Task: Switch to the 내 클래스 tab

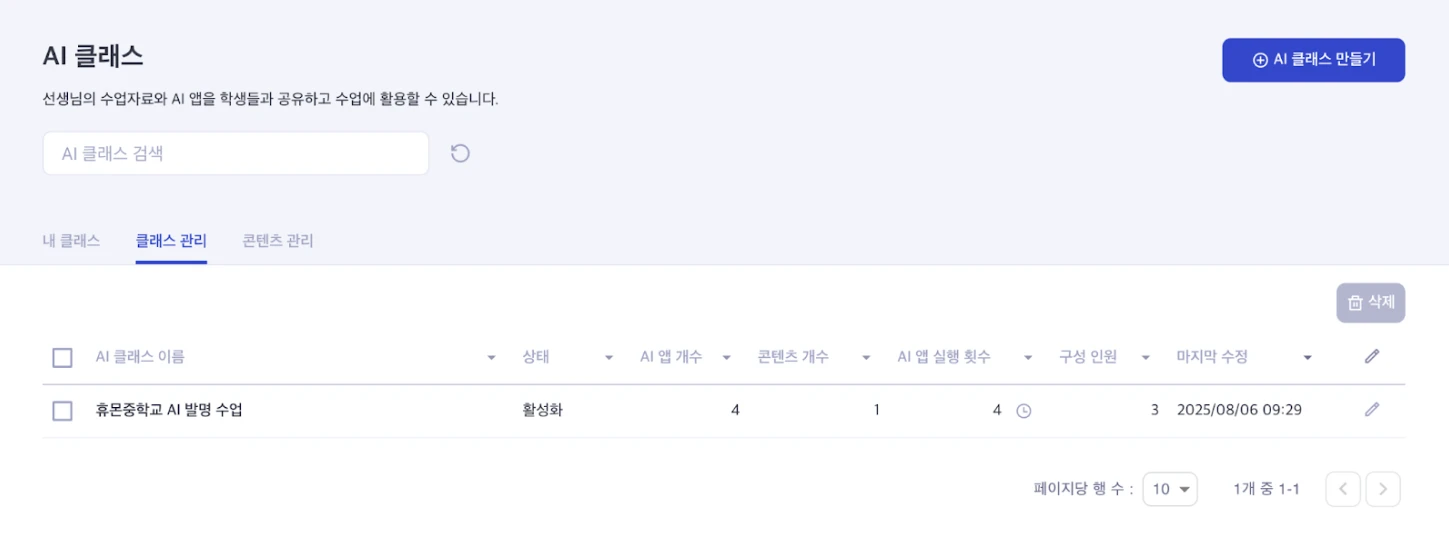Action: pyautogui.click(x=71, y=241)
